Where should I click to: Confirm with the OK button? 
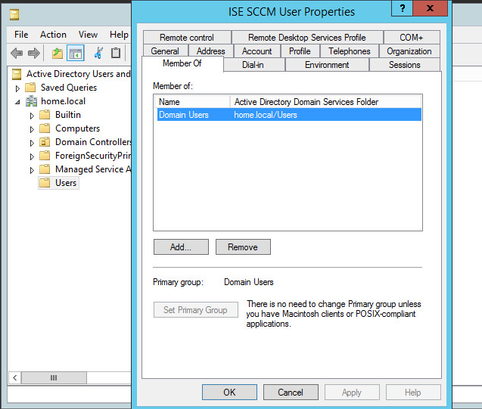229,392
